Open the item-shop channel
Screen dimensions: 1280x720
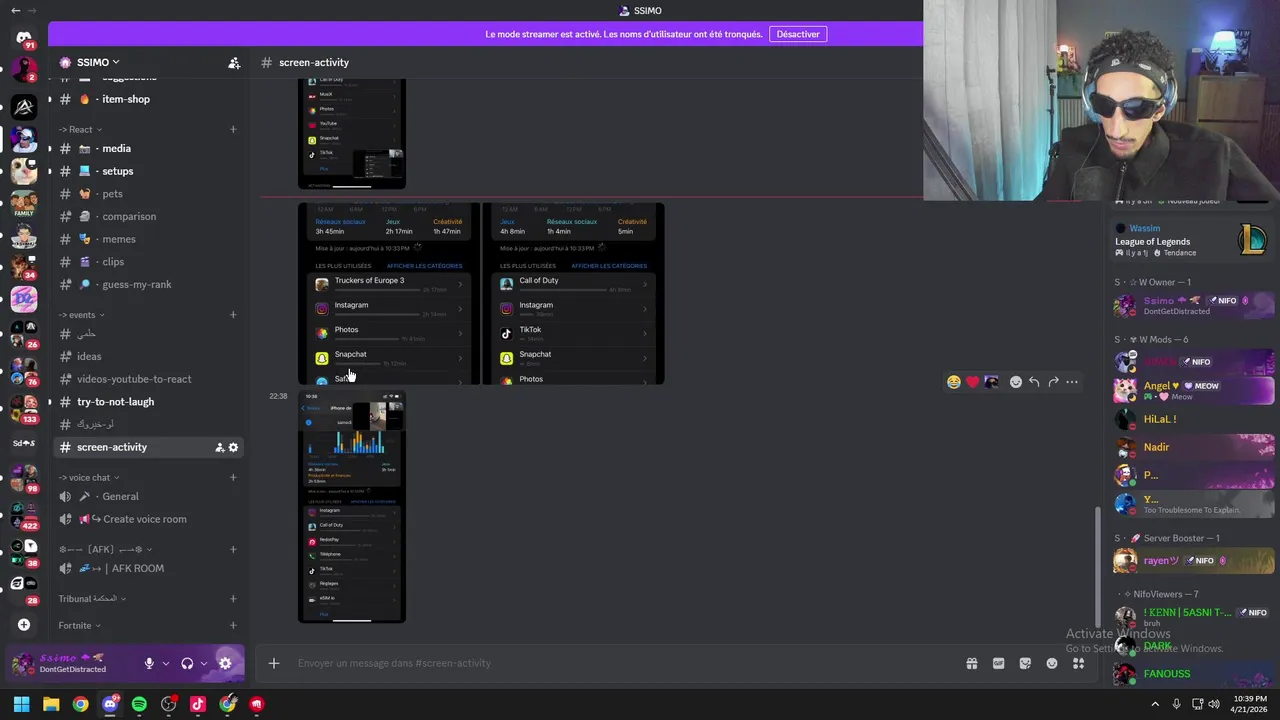click(x=148, y=99)
